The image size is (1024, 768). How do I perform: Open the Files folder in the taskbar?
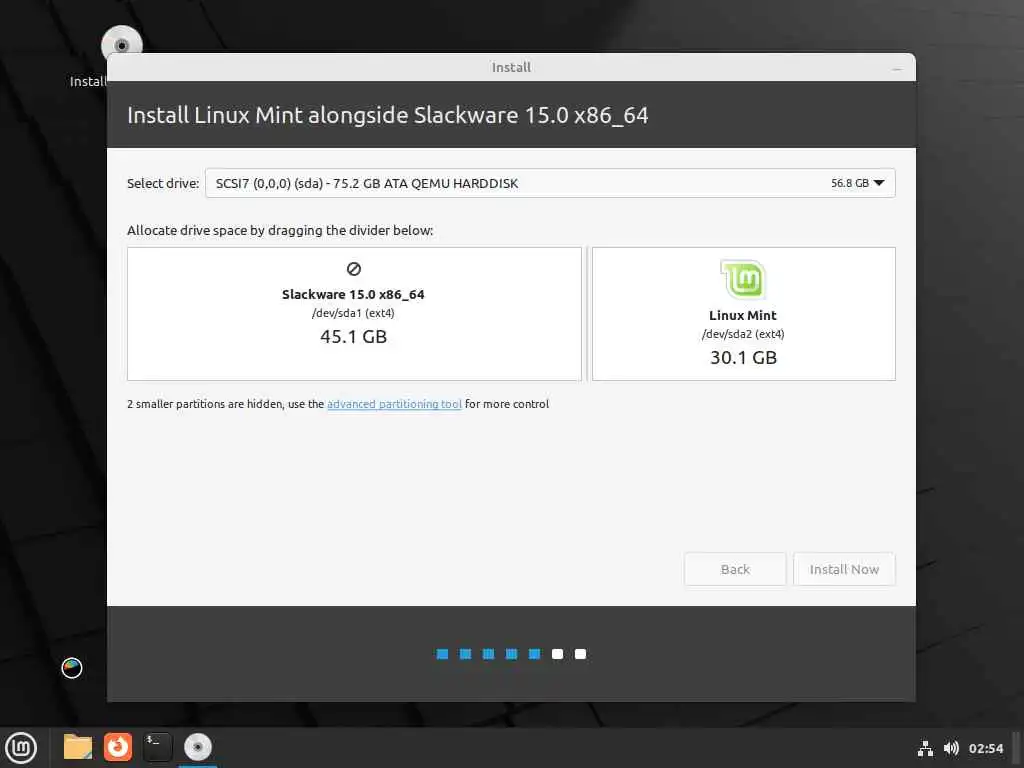[x=78, y=747]
